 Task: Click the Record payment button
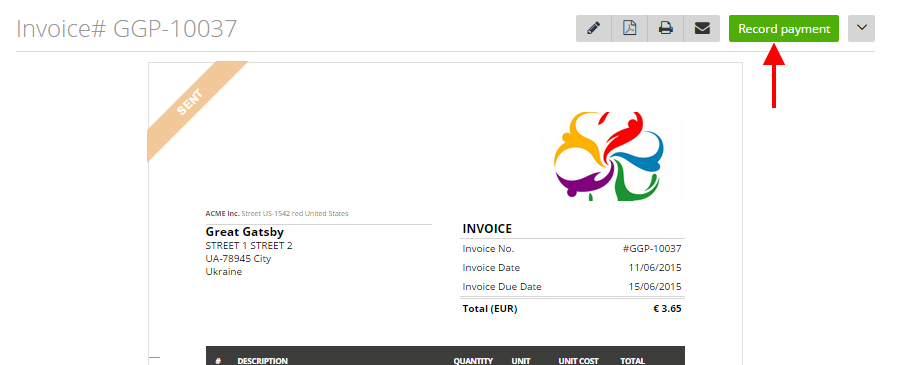(784, 28)
